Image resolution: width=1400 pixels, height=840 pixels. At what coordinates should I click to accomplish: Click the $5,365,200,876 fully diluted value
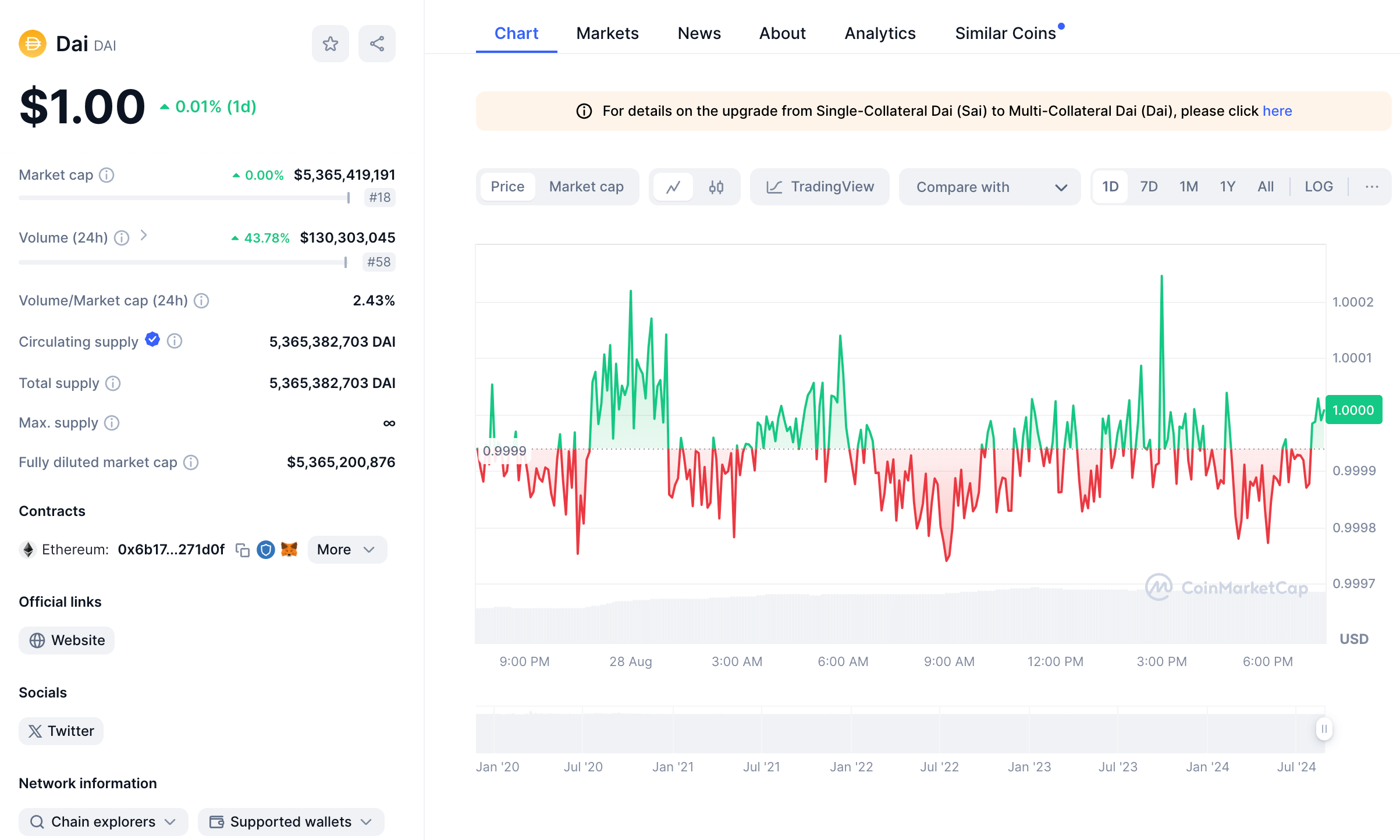coord(341,462)
